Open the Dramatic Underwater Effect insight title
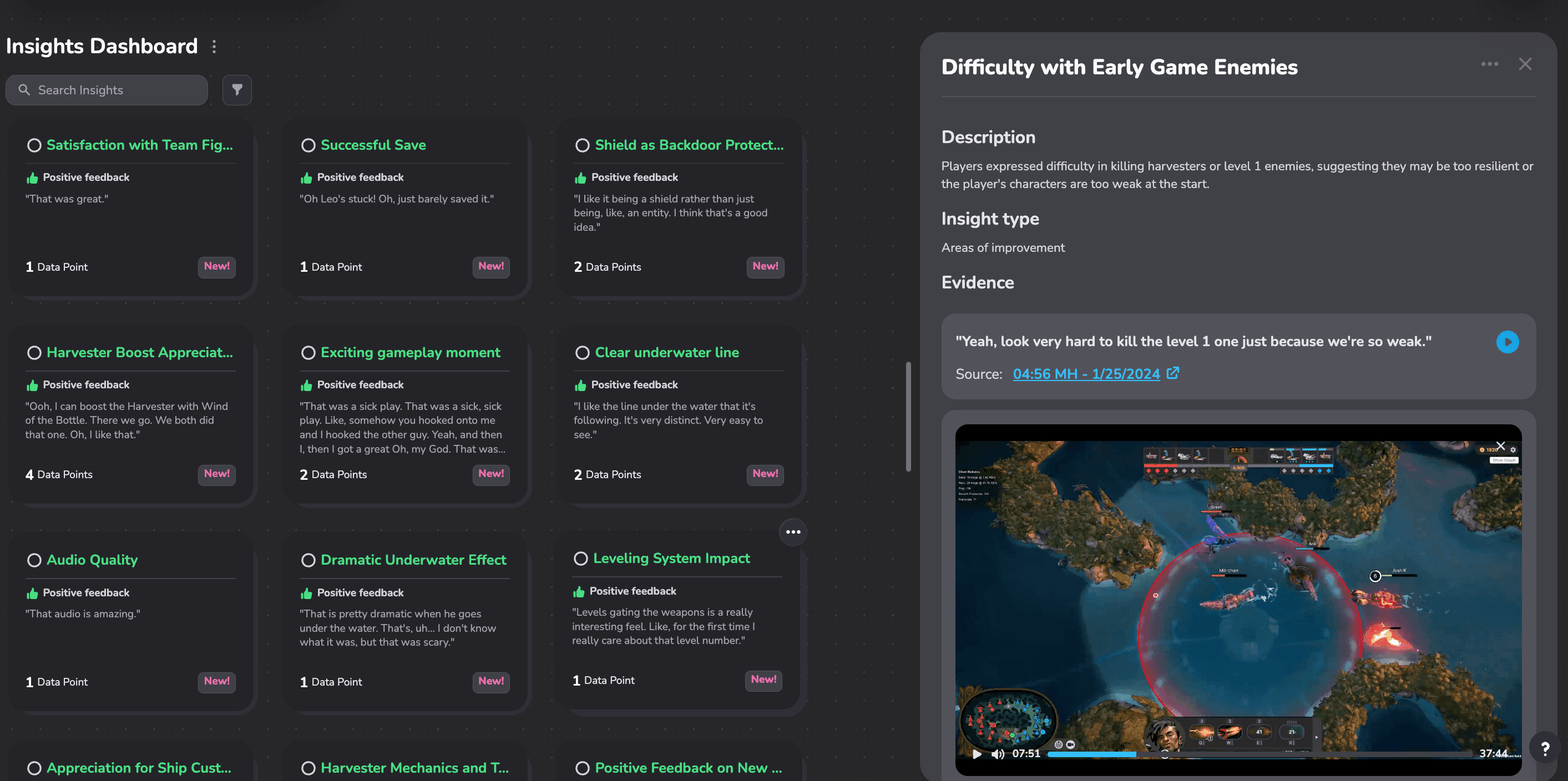This screenshot has height=781, width=1568. (413, 560)
